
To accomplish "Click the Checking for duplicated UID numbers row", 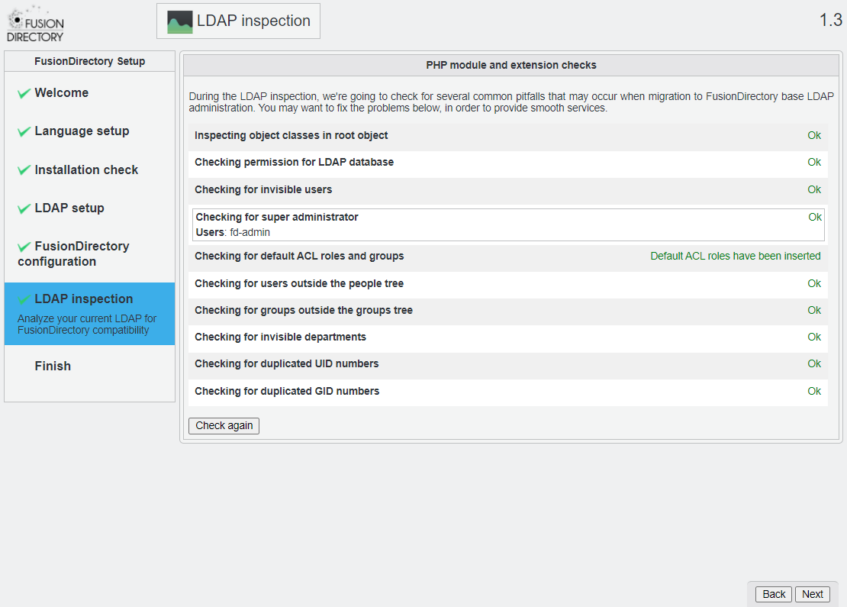I will click(x=286, y=364).
